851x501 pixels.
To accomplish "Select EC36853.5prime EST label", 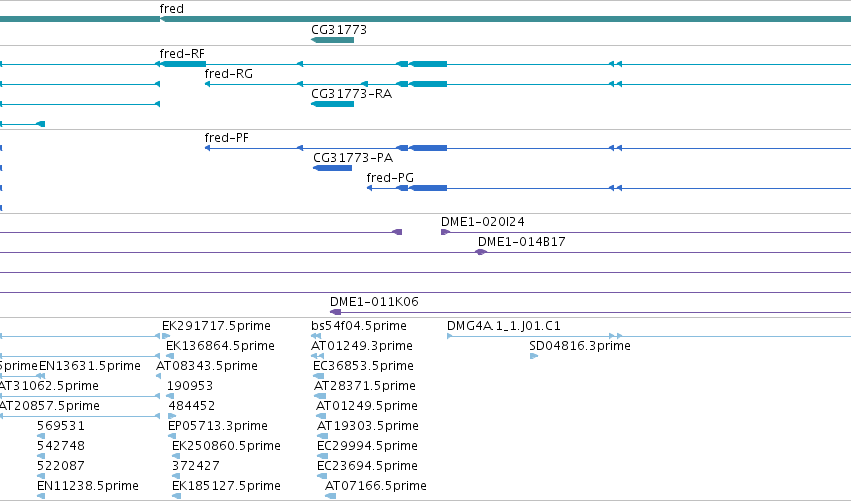I will coord(363,366).
